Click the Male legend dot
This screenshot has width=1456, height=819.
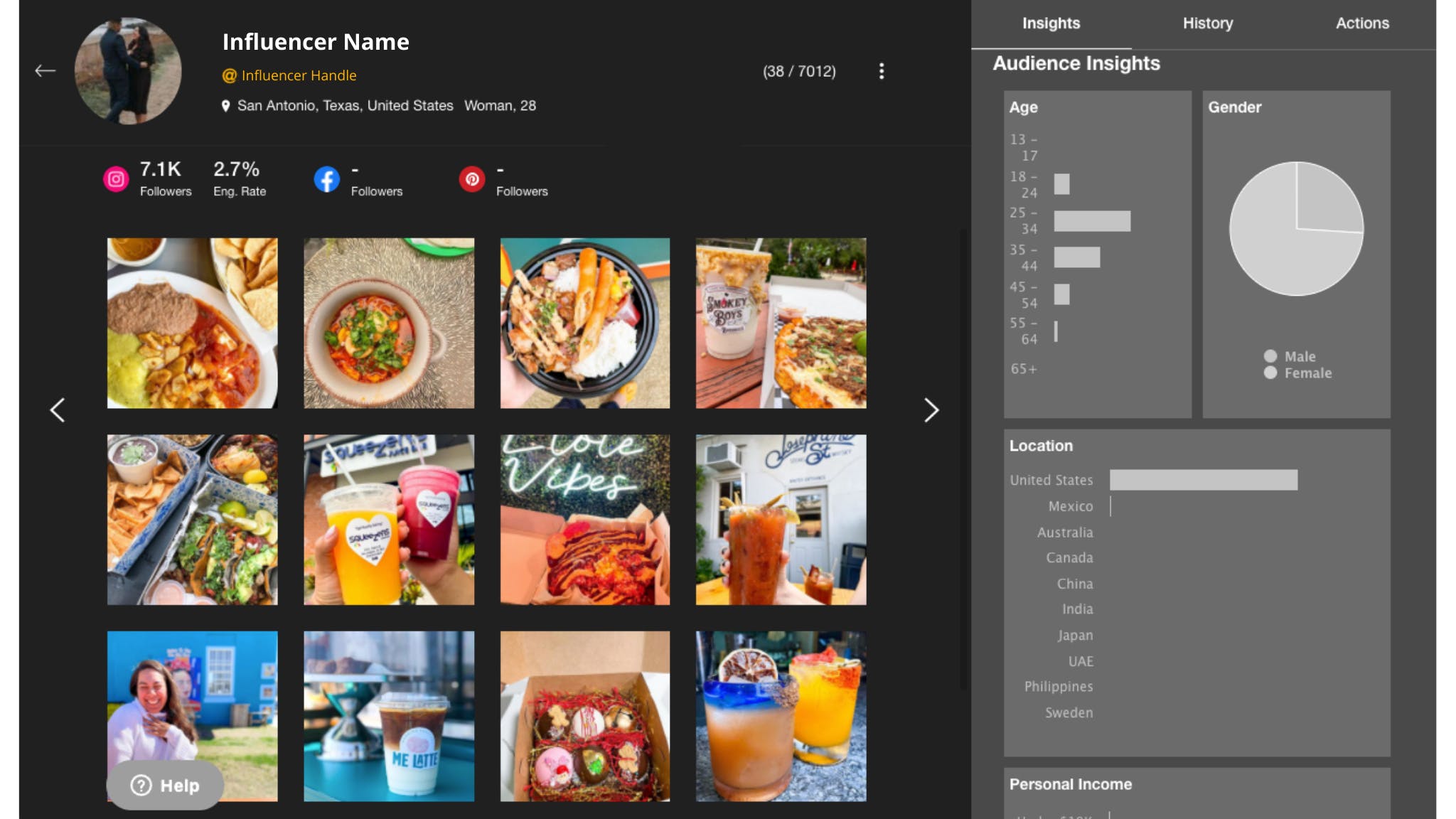[x=1270, y=356]
